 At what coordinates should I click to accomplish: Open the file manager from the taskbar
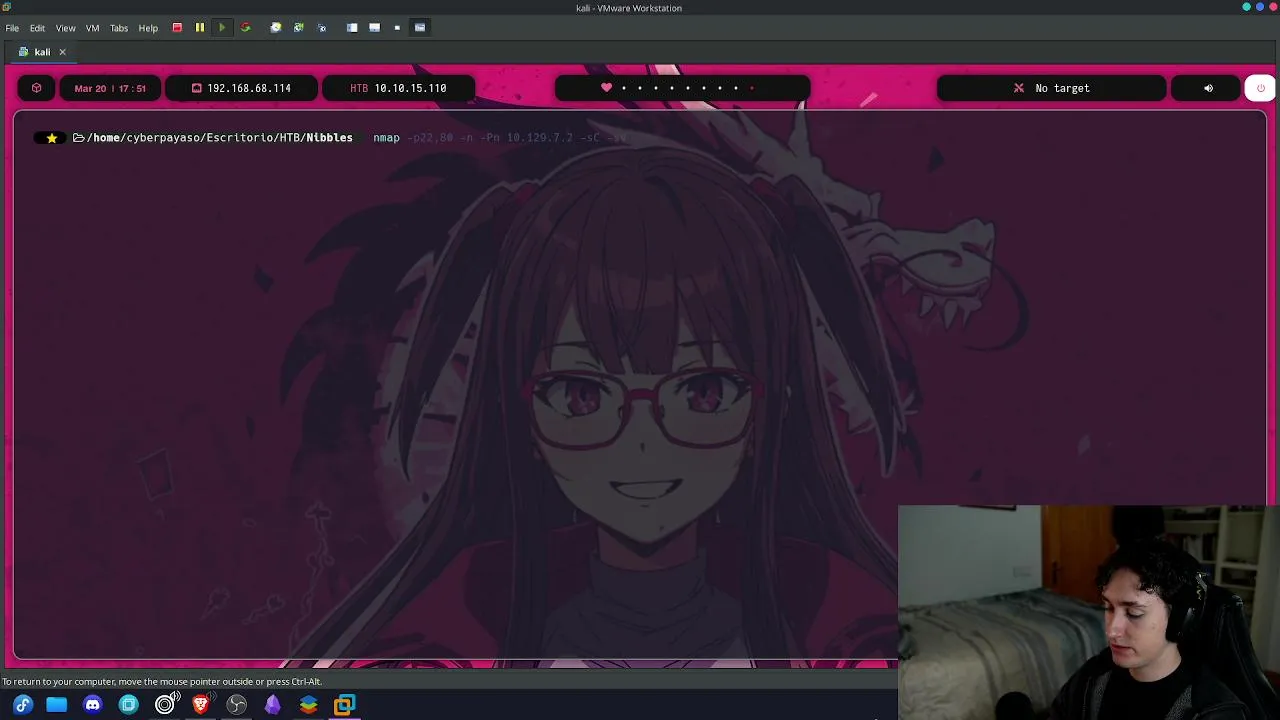point(57,705)
